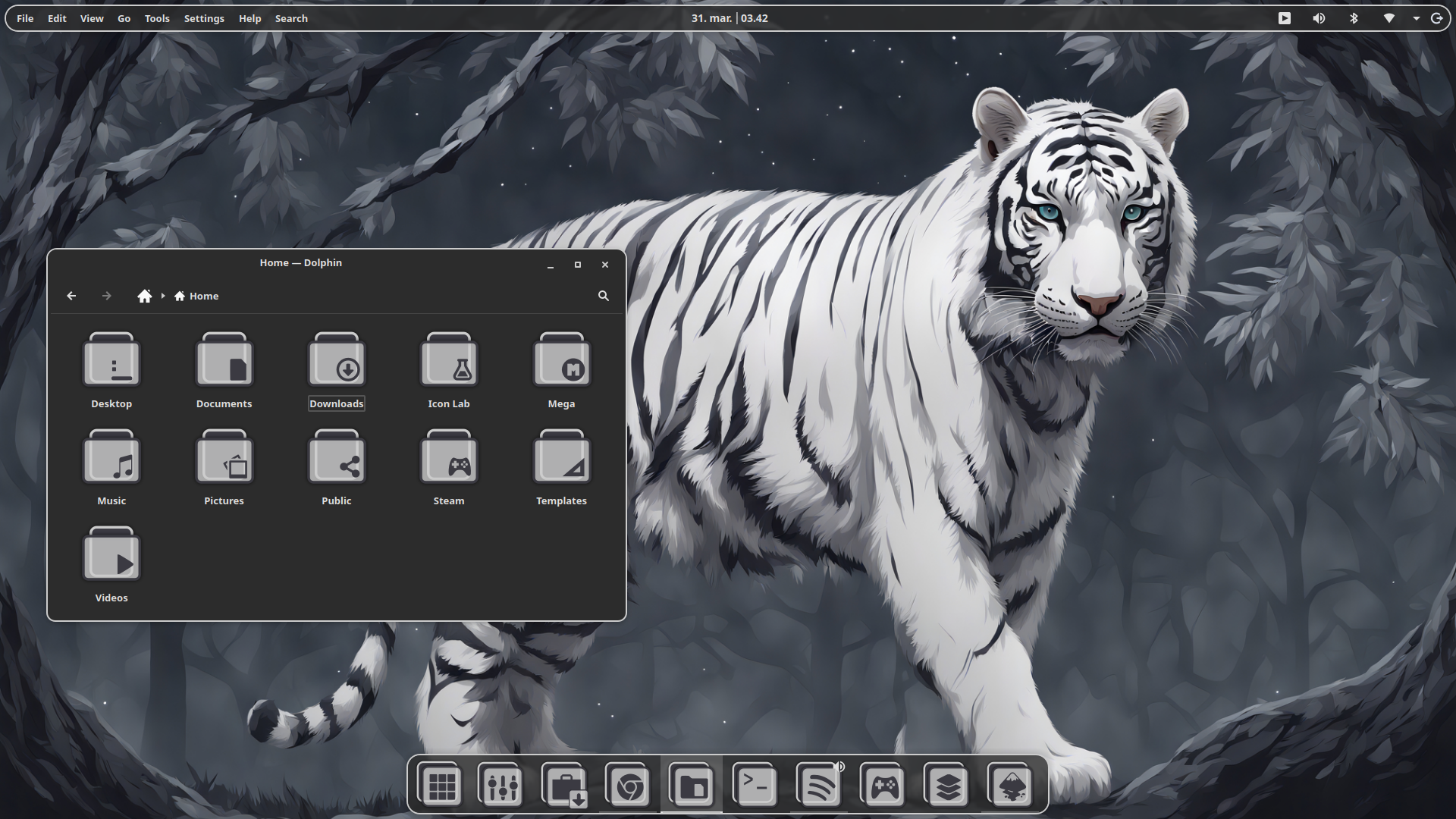Click the "Steam" folder name
The width and height of the screenshot is (1456, 819).
click(449, 500)
